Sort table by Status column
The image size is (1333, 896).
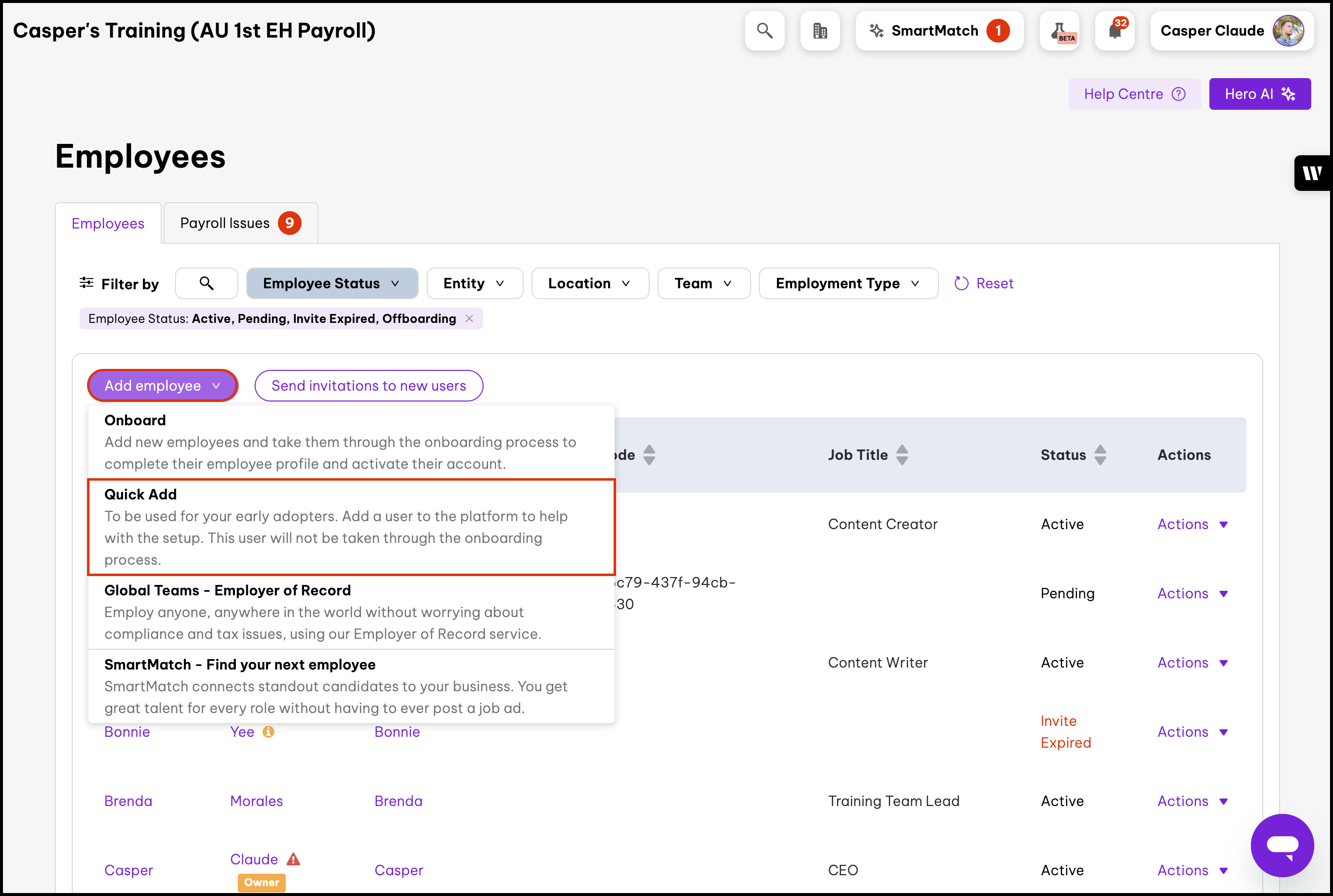click(1100, 455)
